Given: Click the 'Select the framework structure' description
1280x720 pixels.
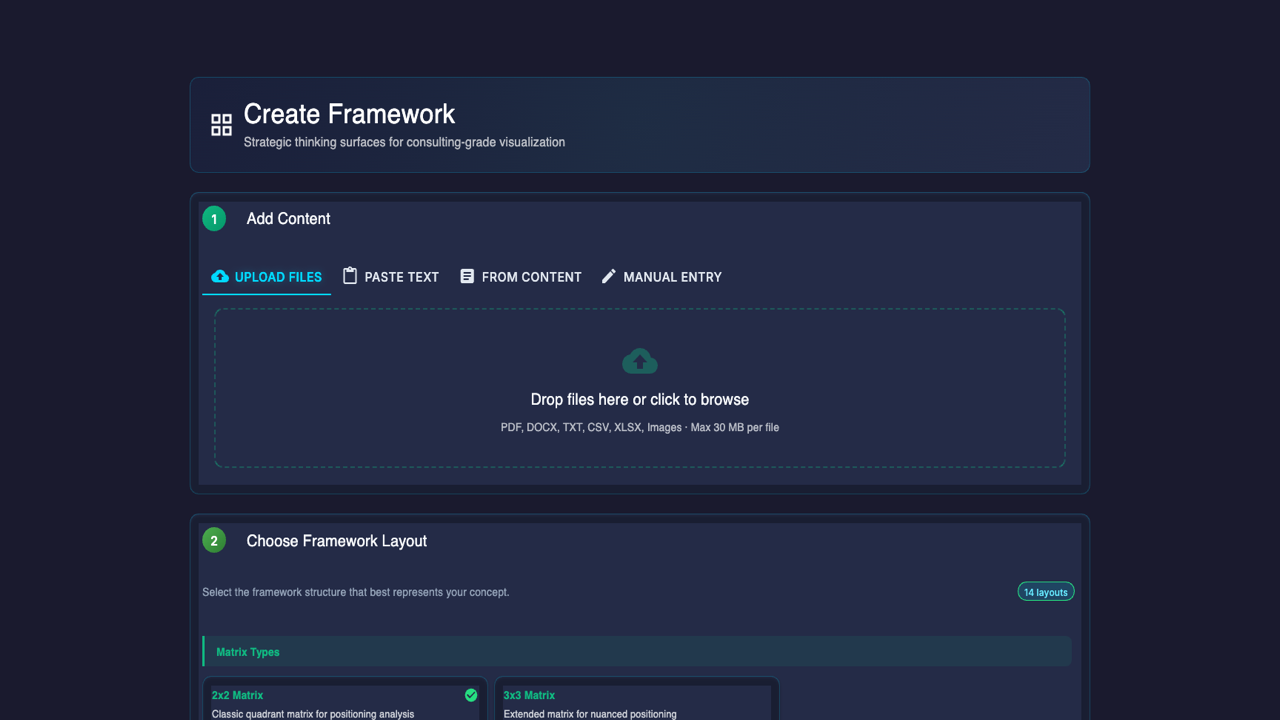Looking at the screenshot, I should point(356,592).
